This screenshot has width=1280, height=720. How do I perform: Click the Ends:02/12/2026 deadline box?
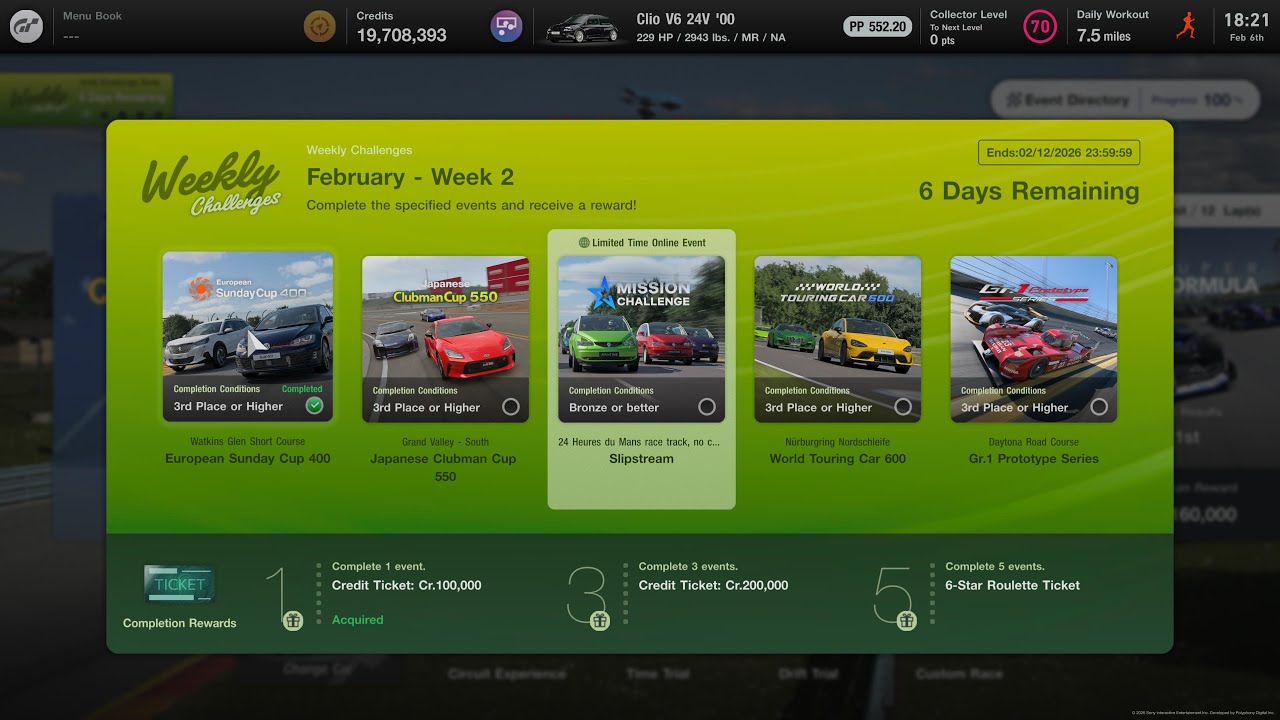tap(1059, 153)
